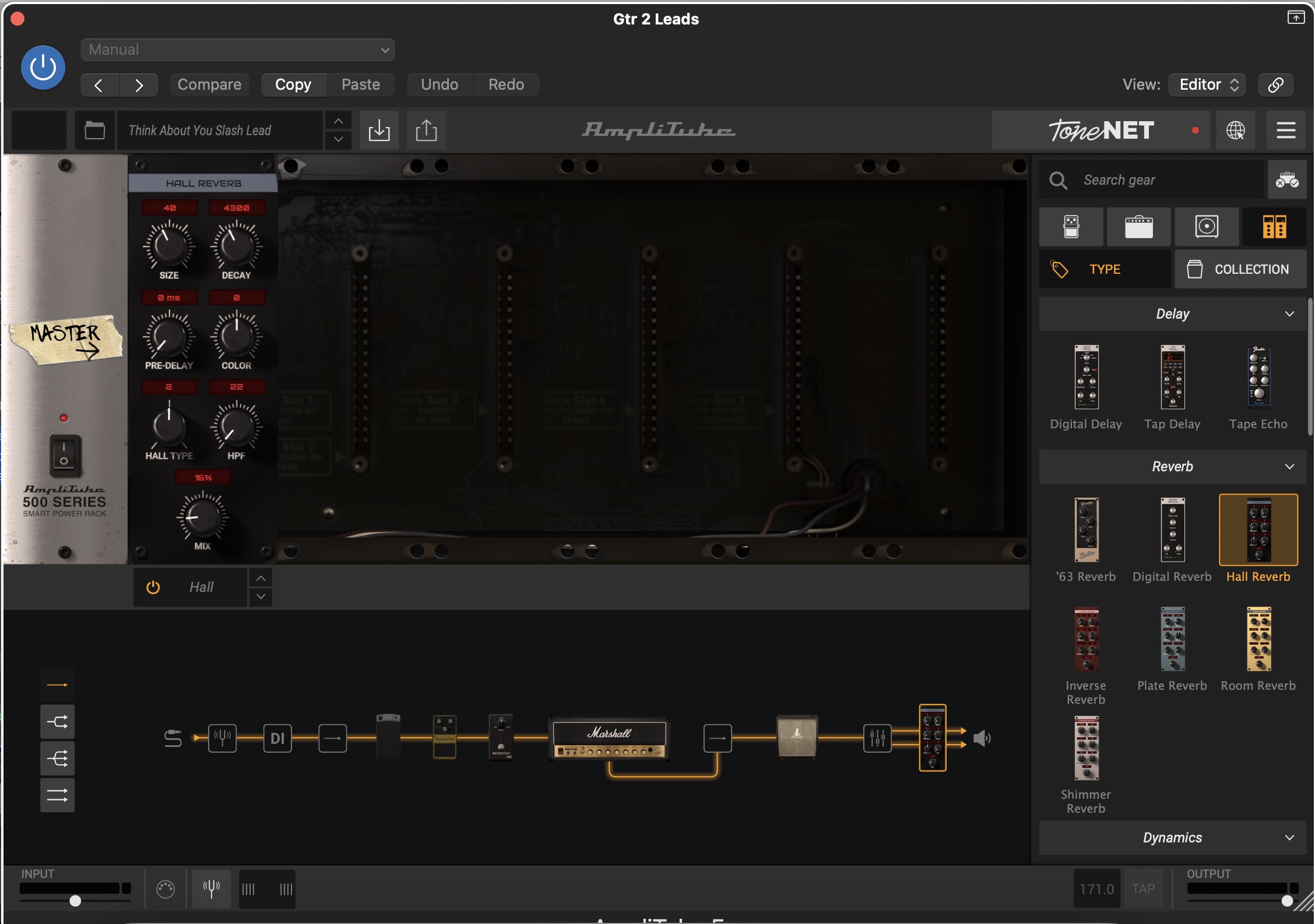This screenshot has width=1315, height=924.
Task: Select the amplifier gear category tab
Action: click(x=1139, y=227)
